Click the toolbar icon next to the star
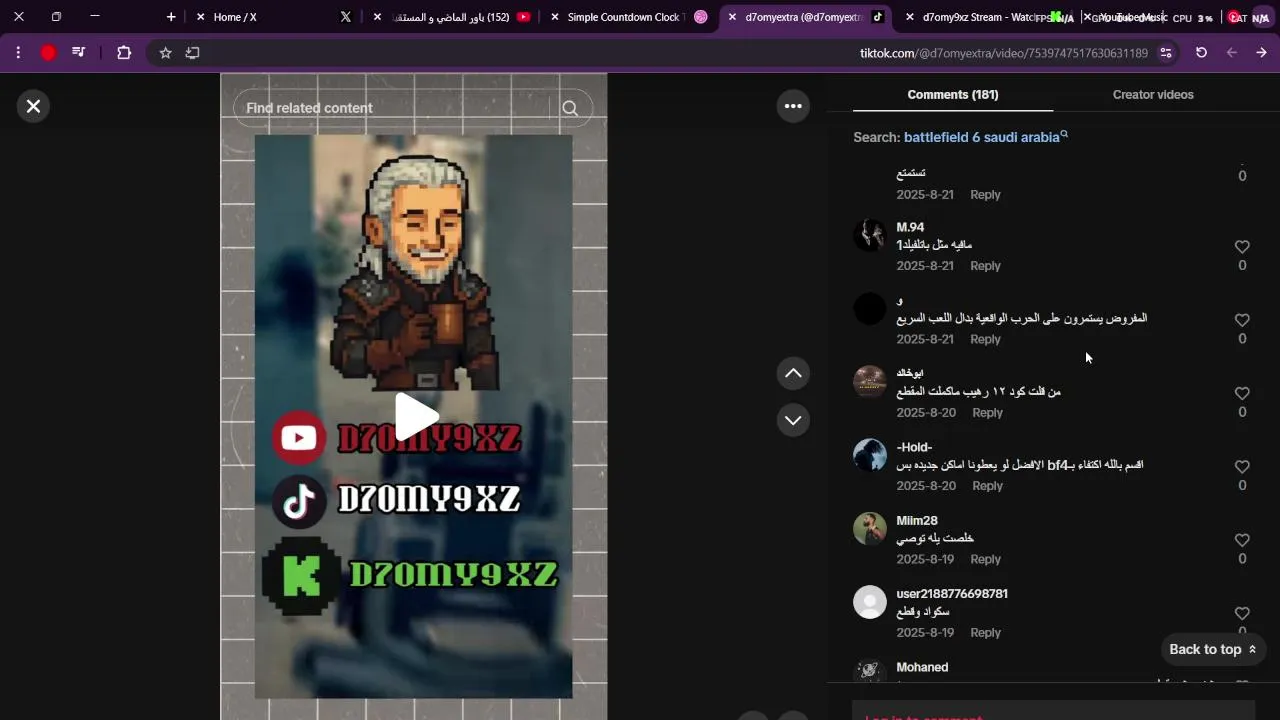The width and height of the screenshot is (1280, 720). pos(192,53)
